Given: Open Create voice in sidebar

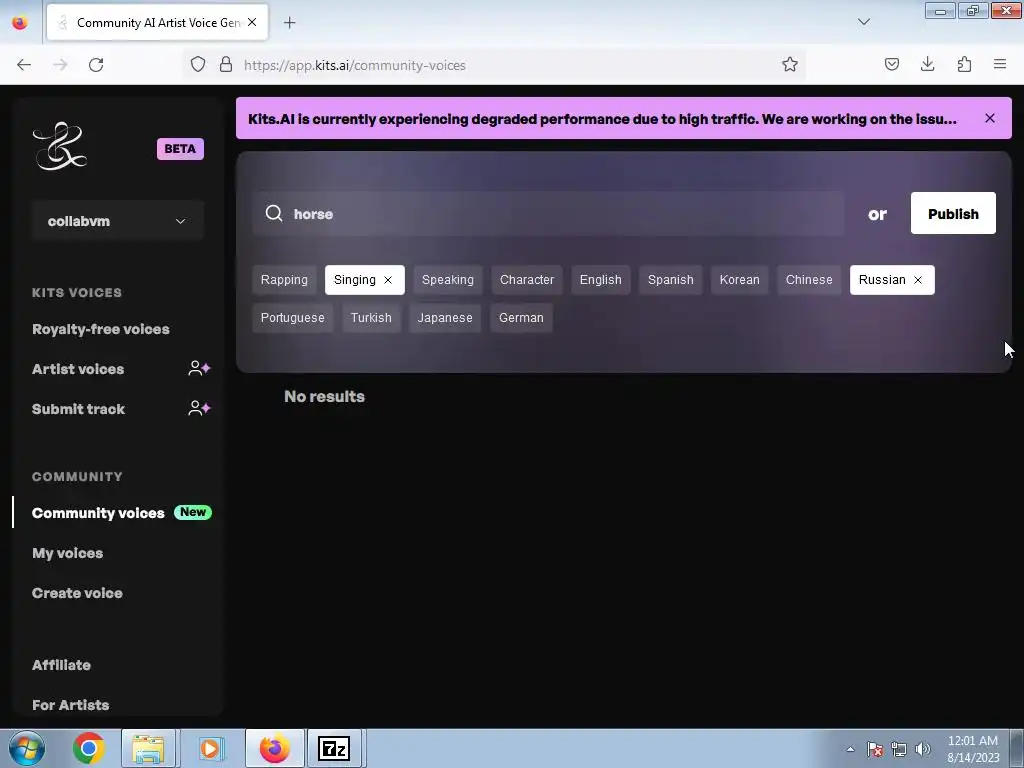Looking at the screenshot, I should [77, 593].
